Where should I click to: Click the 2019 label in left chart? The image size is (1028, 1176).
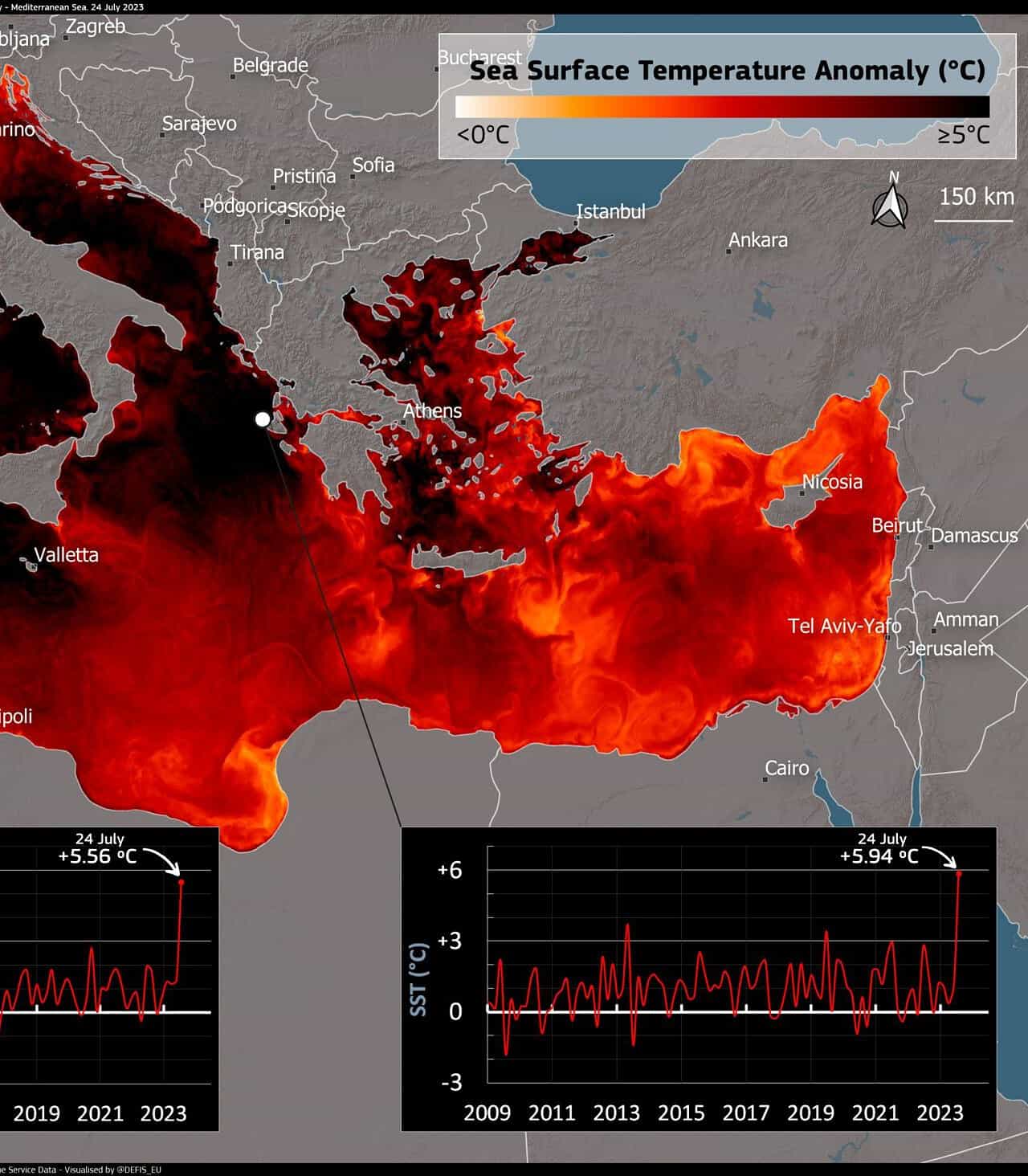click(x=36, y=1113)
